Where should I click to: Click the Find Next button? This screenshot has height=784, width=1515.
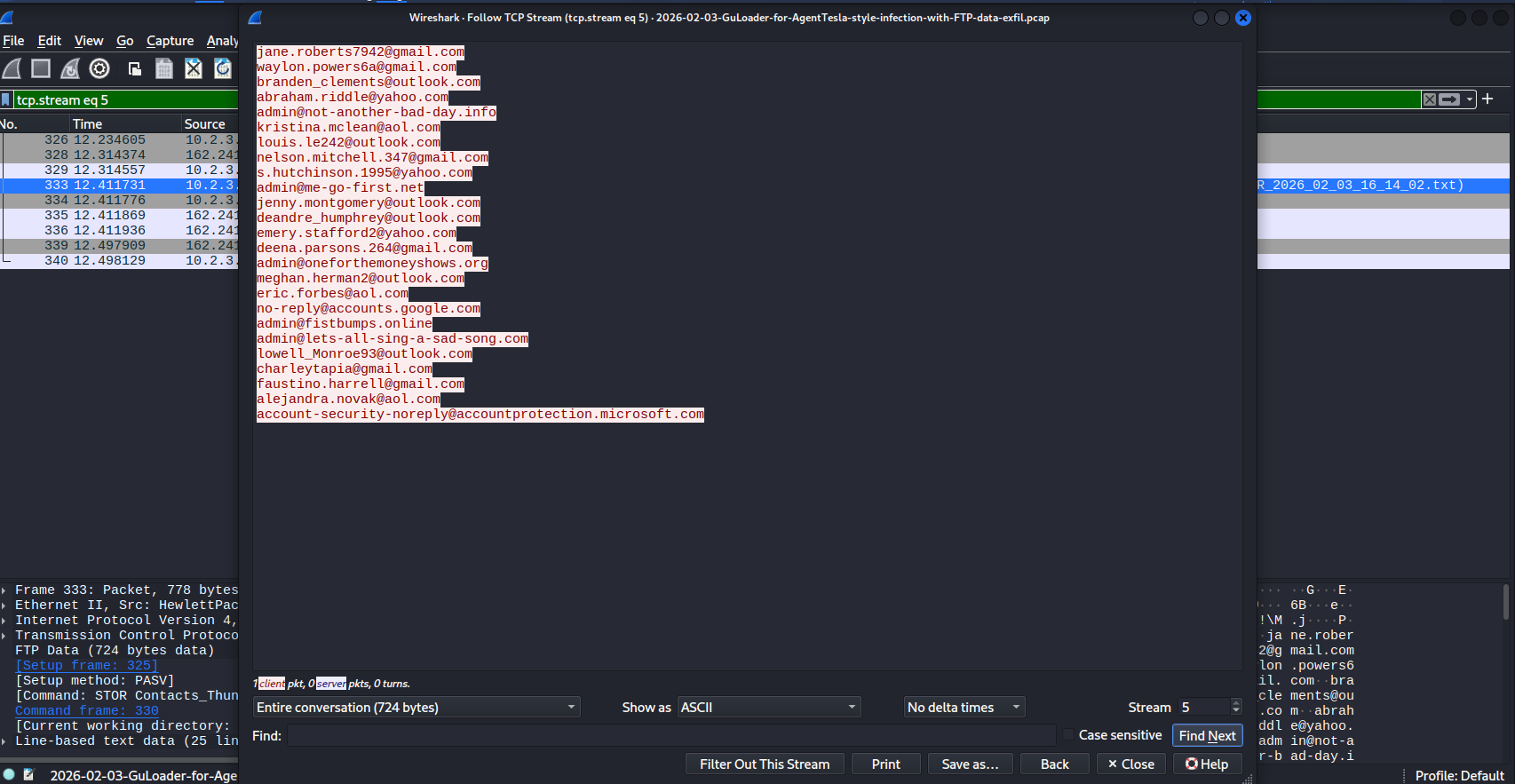tap(1207, 735)
